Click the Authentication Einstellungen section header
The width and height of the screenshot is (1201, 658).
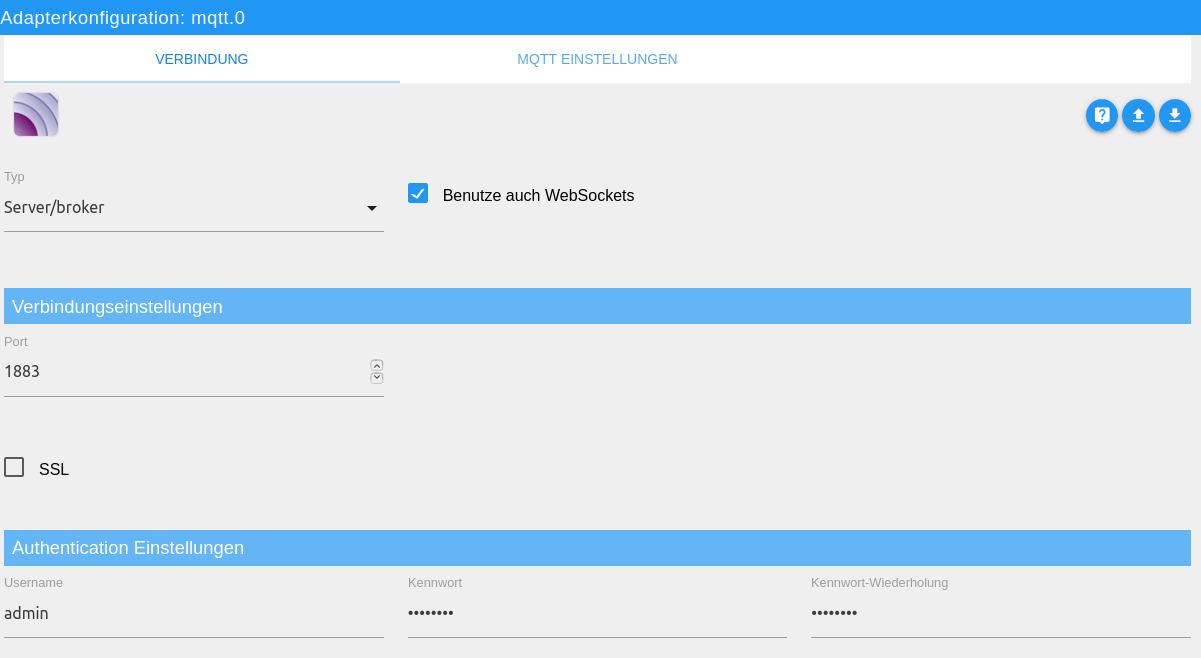(597, 548)
